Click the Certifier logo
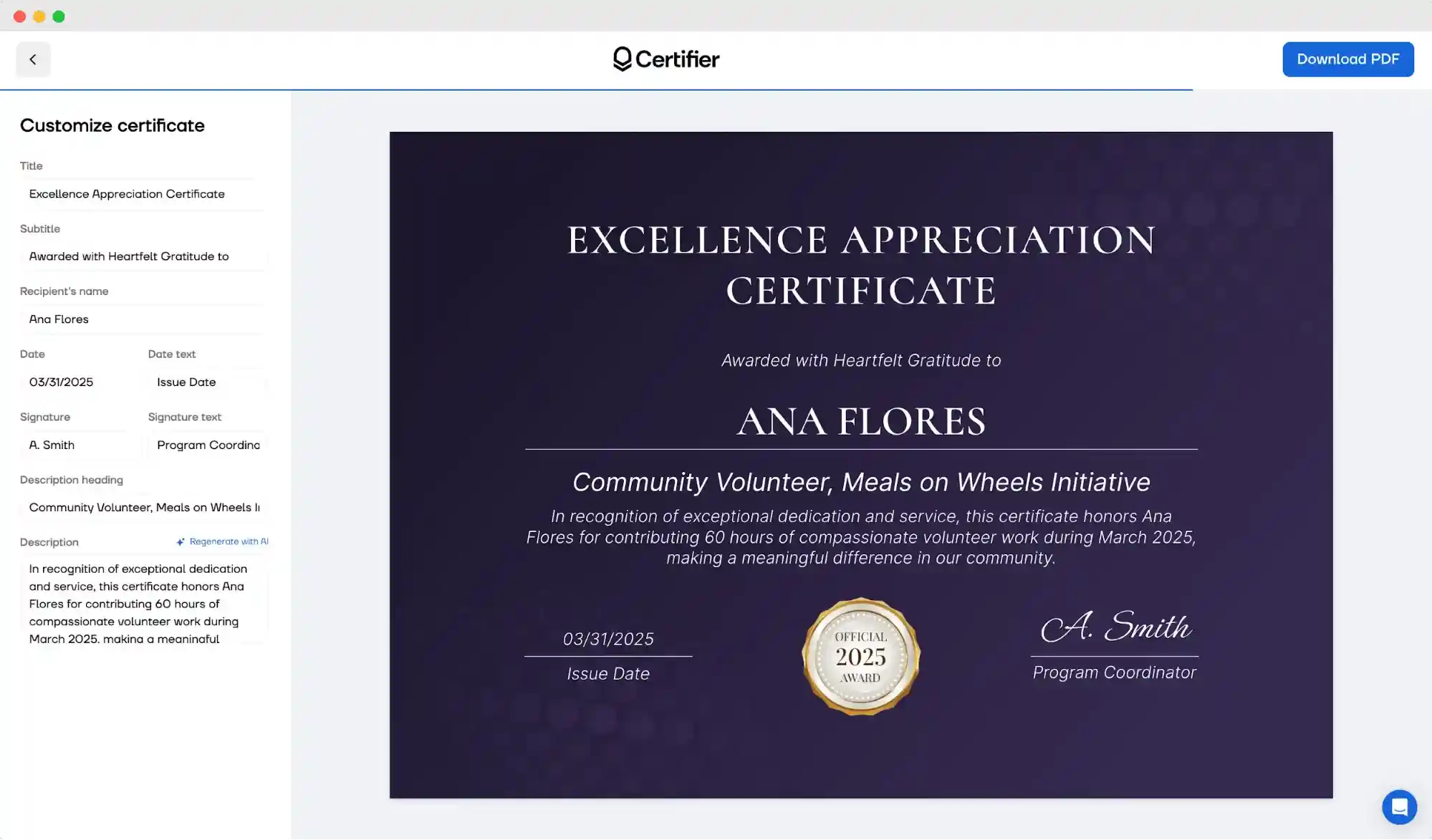Image resolution: width=1432 pixels, height=840 pixels. [x=666, y=59]
